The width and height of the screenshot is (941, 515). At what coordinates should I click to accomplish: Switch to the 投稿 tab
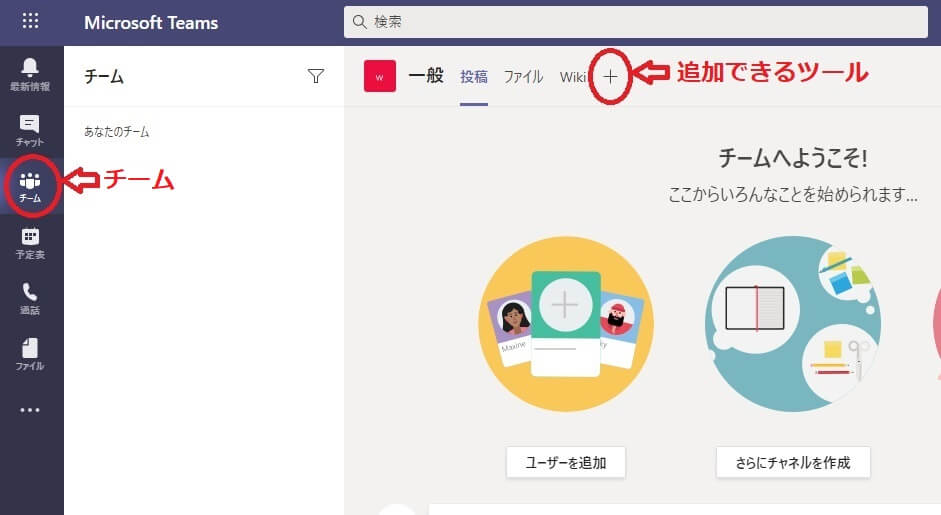(474, 76)
